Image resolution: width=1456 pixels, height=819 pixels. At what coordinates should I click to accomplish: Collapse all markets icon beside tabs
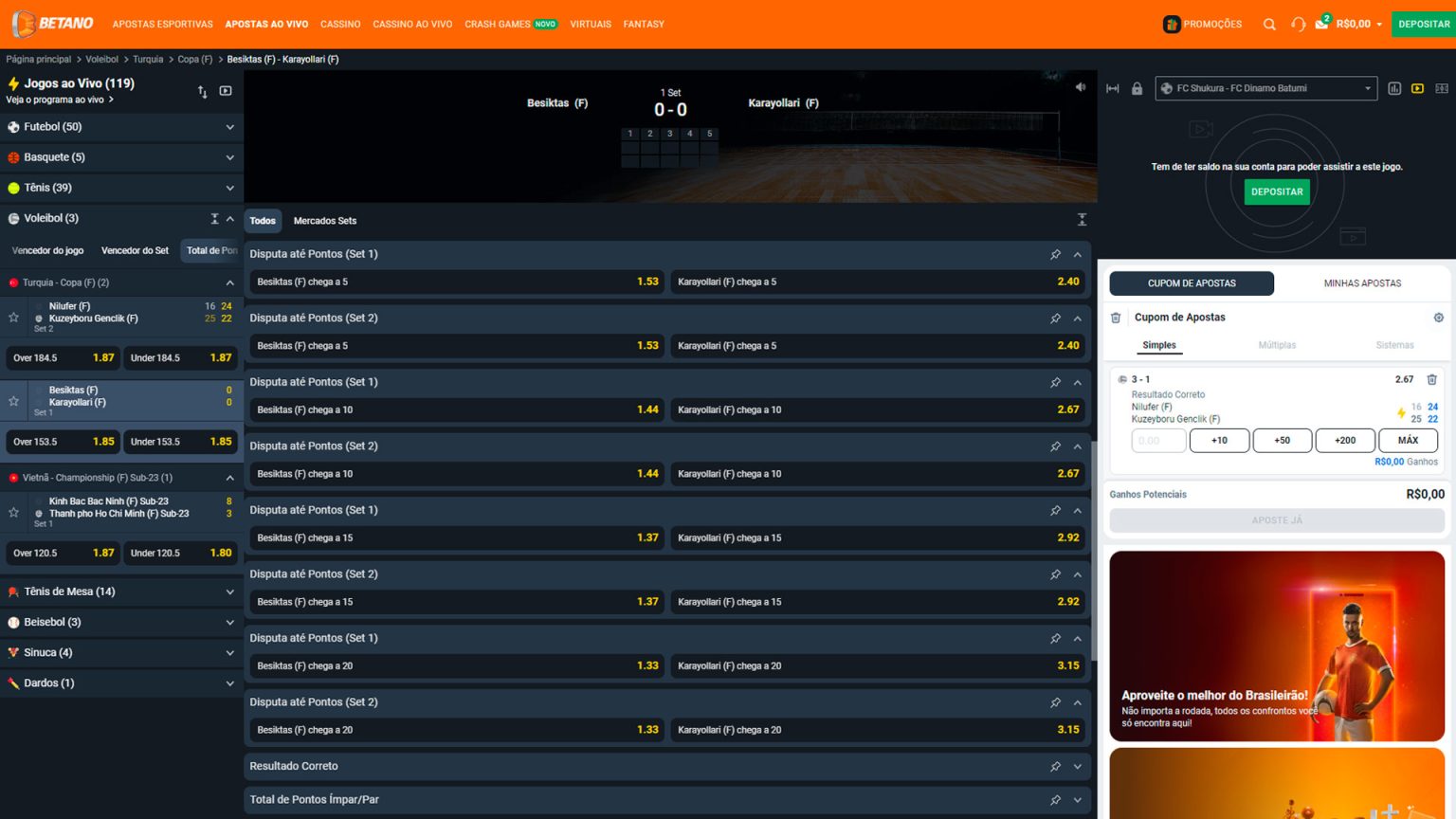(1082, 220)
